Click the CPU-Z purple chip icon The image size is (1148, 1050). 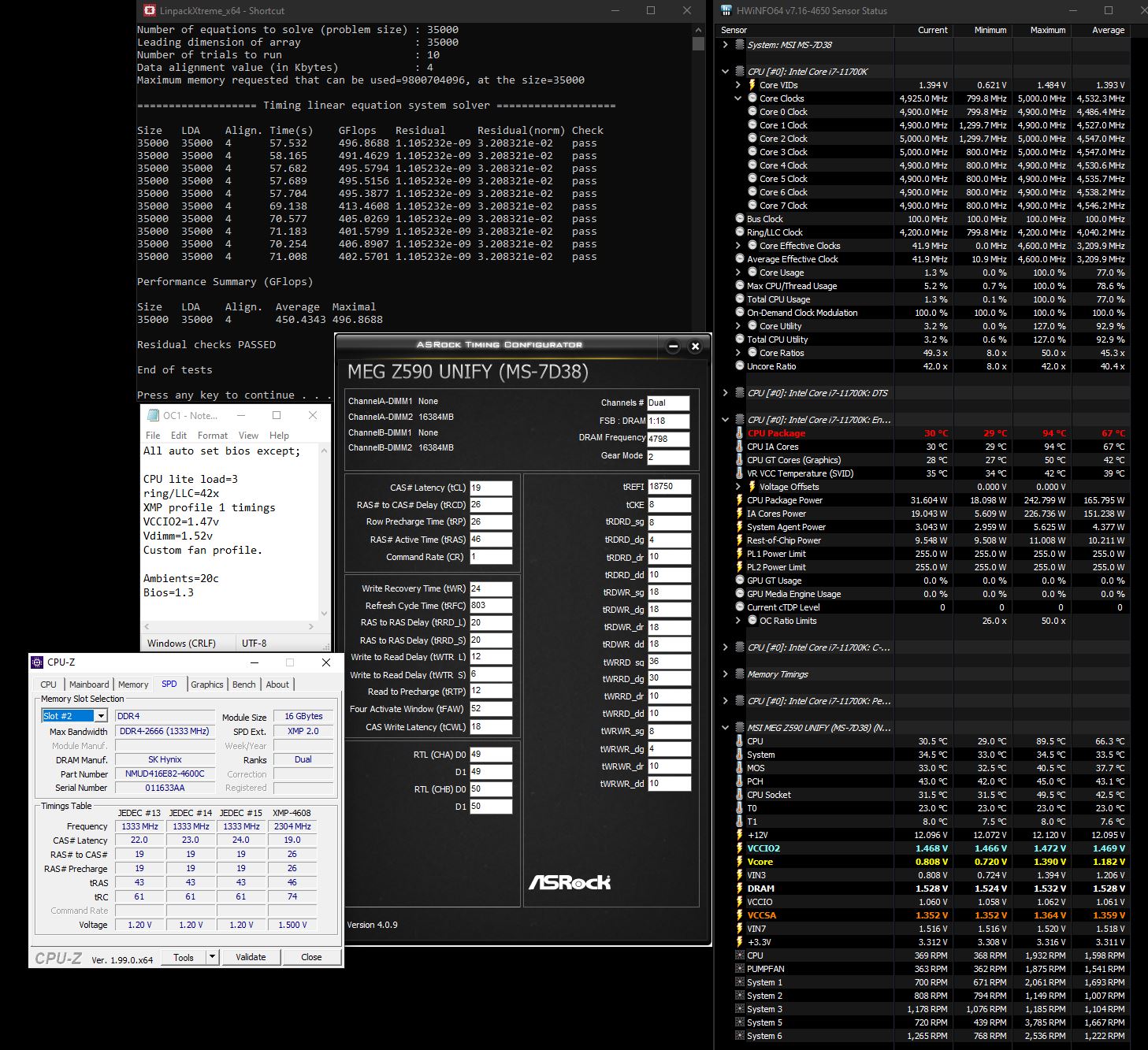37,662
